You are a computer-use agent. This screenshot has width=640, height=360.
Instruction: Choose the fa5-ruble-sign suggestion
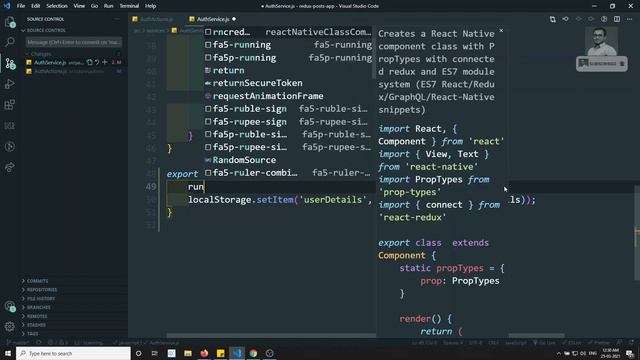point(288,109)
